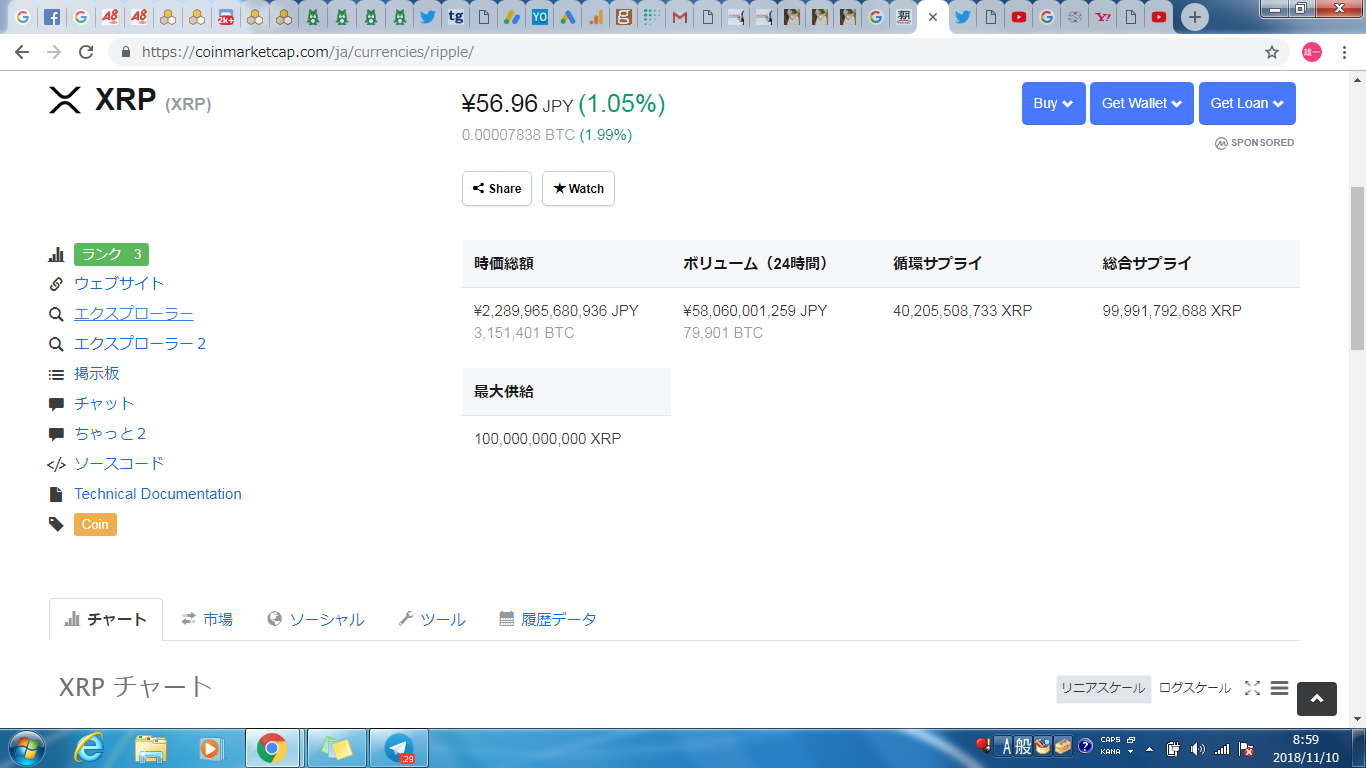Open the エクスプローラー link
The height and width of the screenshot is (768, 1366).
click(x=134, y=314)
